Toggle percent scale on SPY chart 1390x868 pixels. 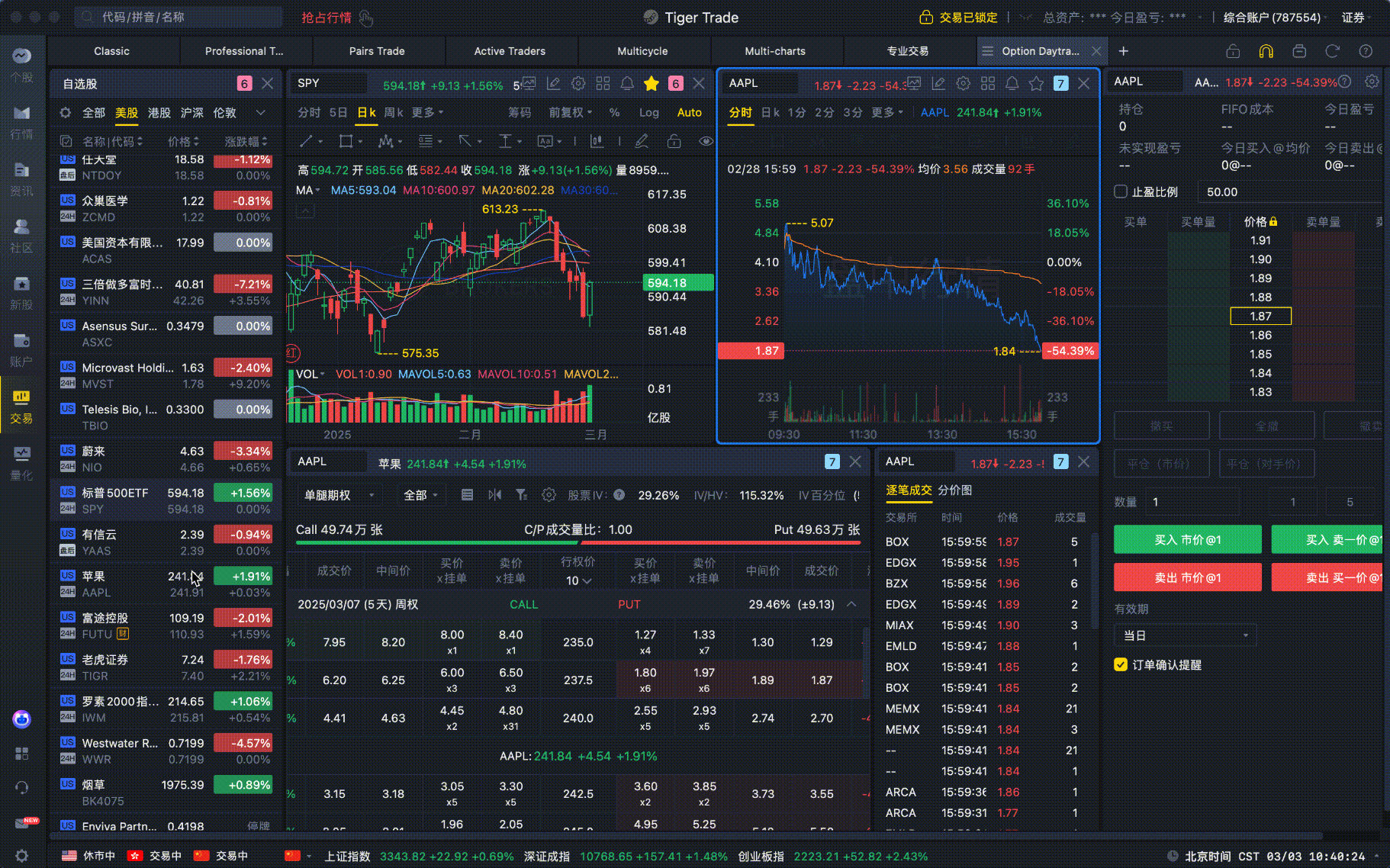(614, 112)
